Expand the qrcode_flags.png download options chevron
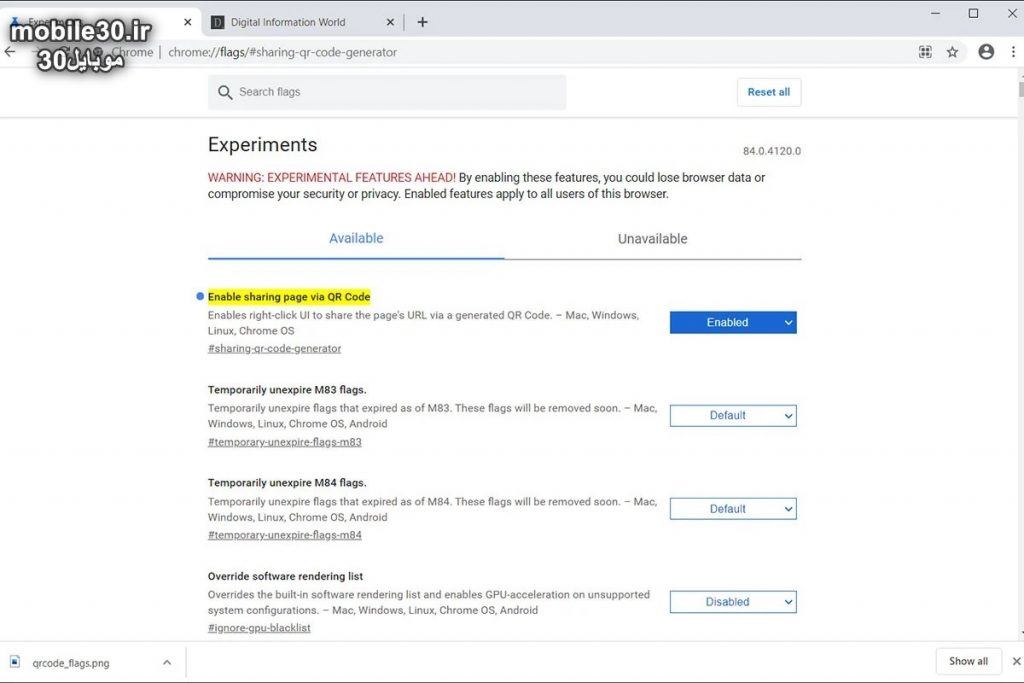The height and width of the screenshot is (683, 1024). pyautogui.click(x=167, y=661)
